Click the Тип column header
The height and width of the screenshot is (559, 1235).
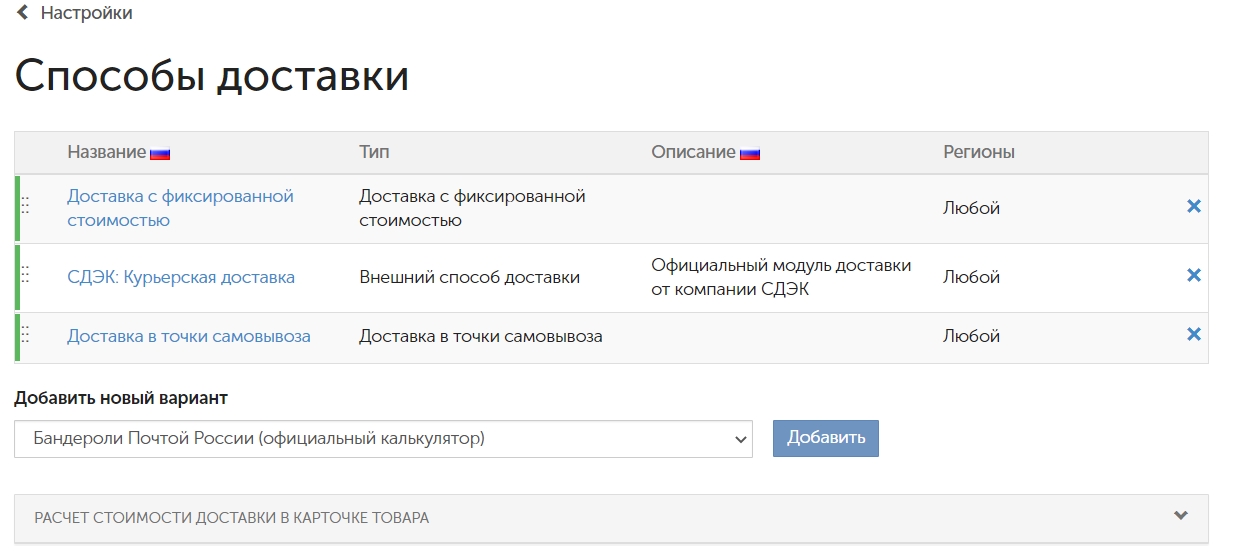click(x=374, y=152)
